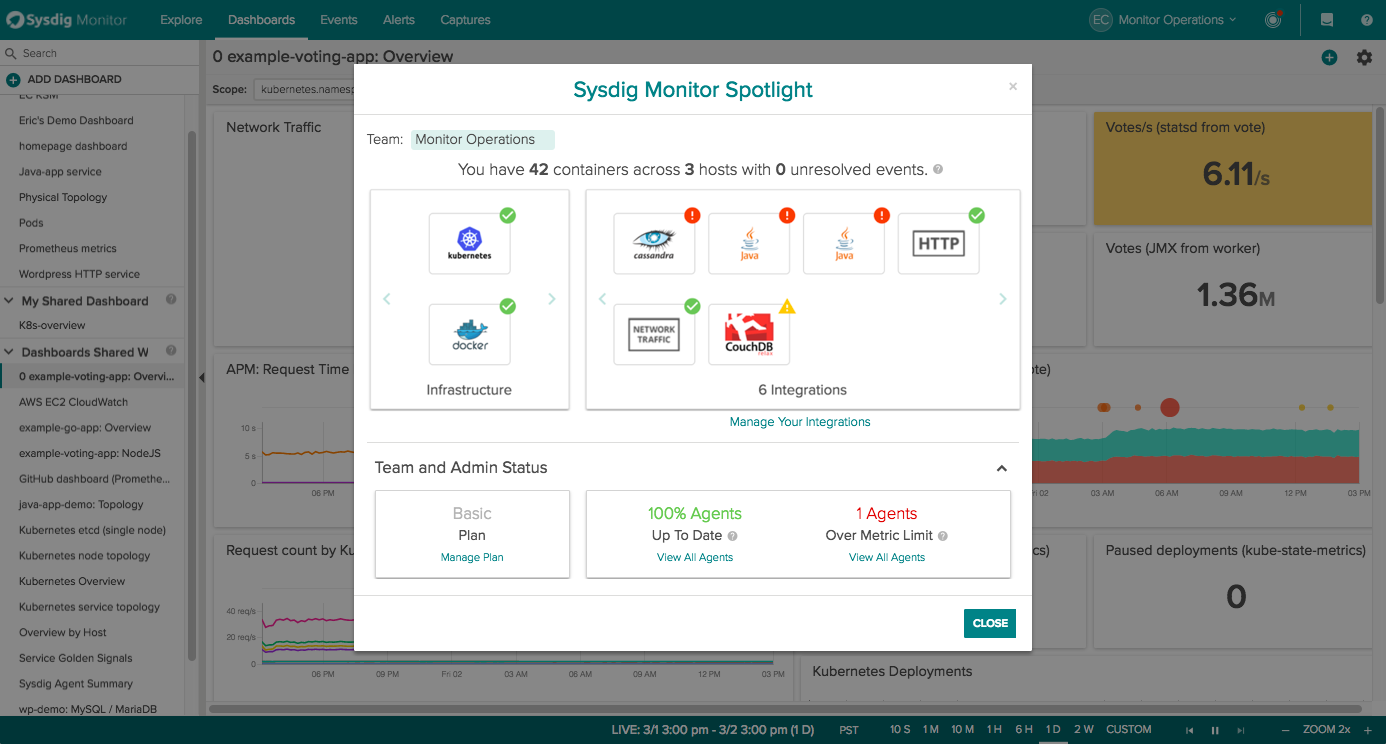Click help icon next to Up To Date
The image size is (1386, 744).
[x=732, y=536]
